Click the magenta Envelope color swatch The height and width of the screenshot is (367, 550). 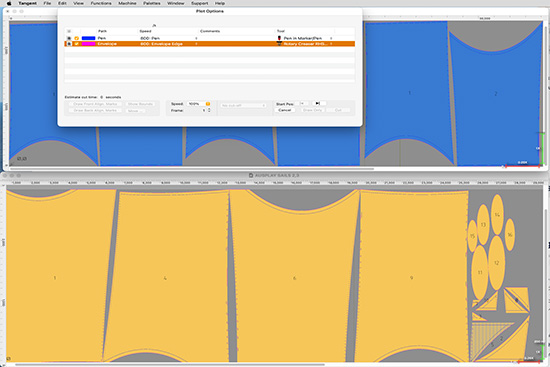88,44
